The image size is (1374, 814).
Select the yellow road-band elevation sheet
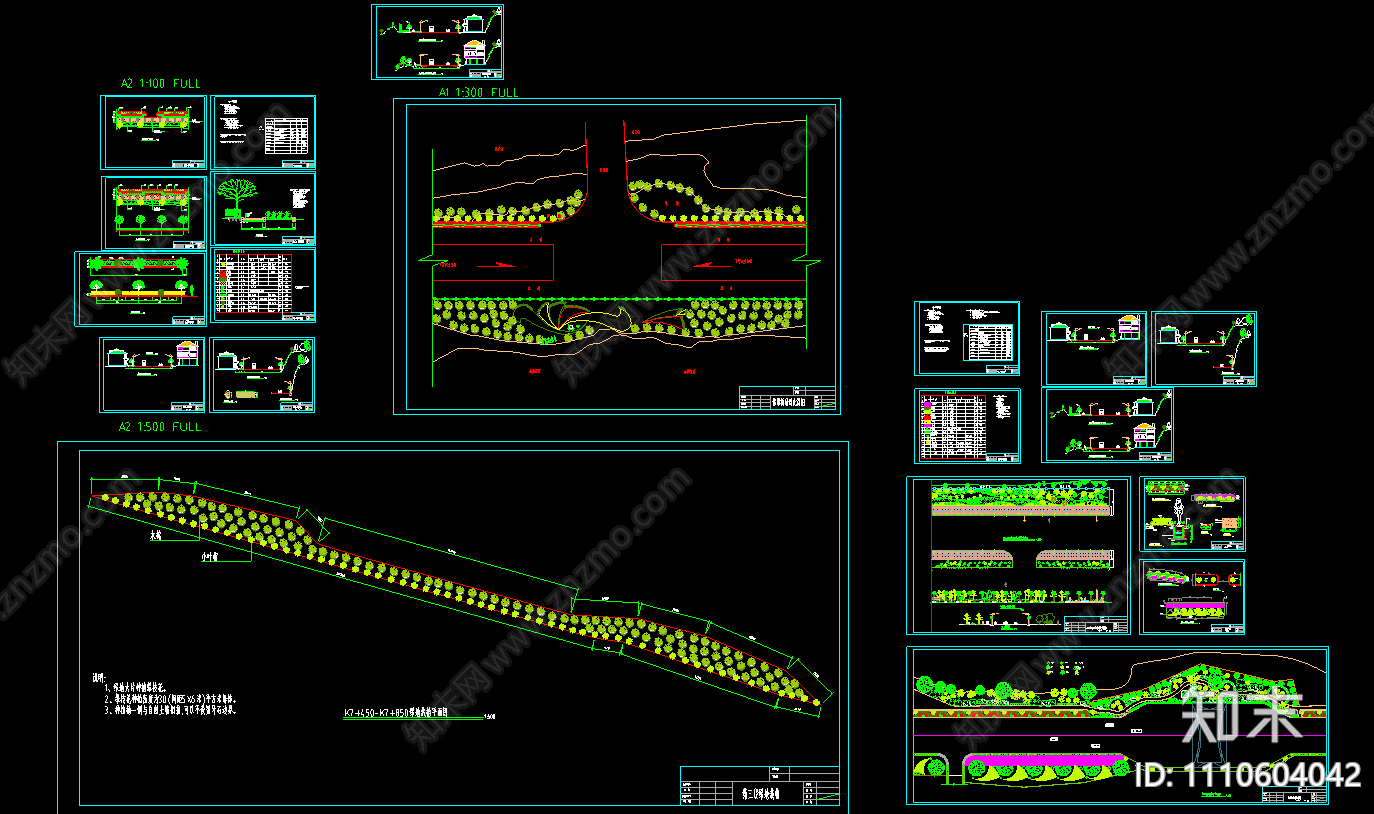(142, 288)
